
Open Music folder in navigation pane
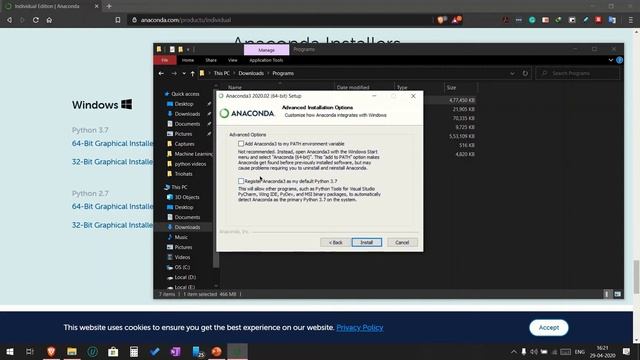click(181, 237)
